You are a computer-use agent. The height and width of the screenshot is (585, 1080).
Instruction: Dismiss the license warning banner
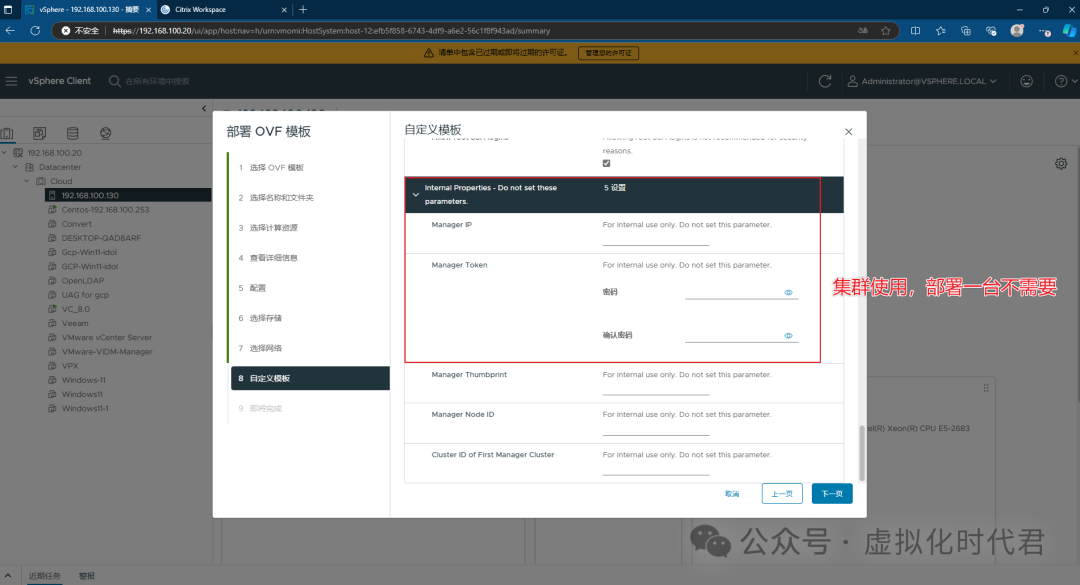(x=1075, y=53)
